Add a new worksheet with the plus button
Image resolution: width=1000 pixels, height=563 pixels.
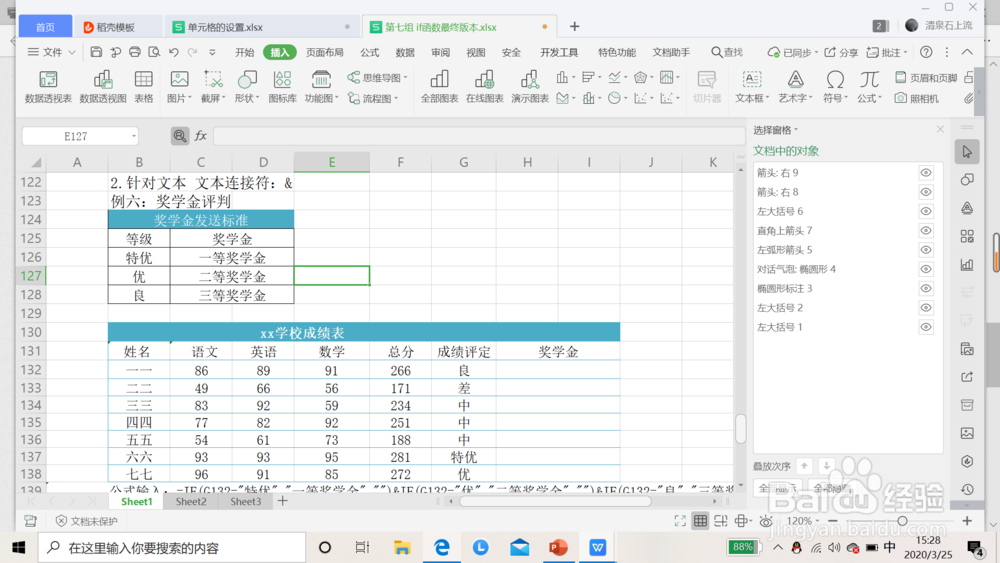pyautogui.click(x=283, y=501)
